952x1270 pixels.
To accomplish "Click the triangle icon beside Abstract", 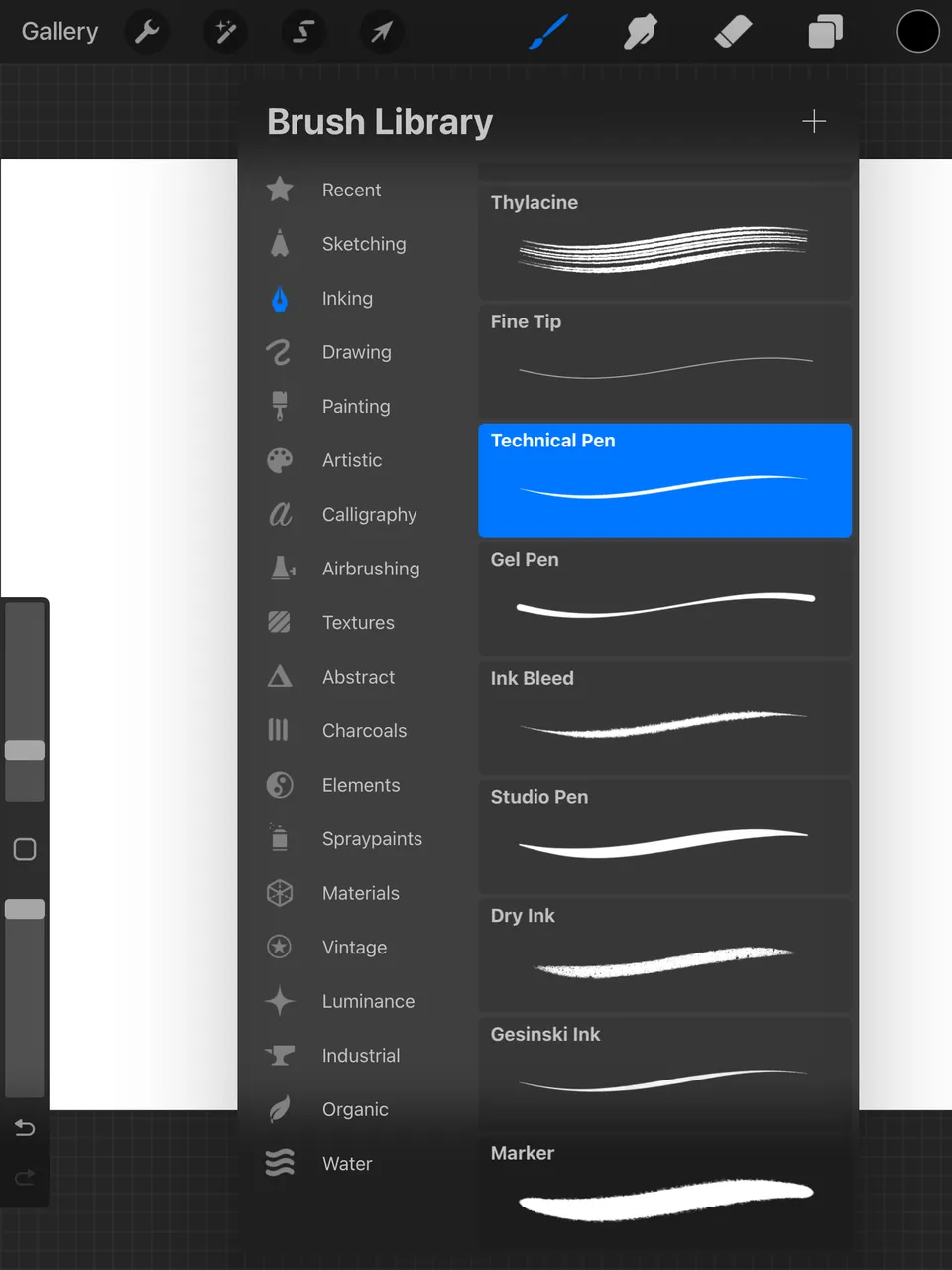I will pyautogui.click(x=280, y=677).
